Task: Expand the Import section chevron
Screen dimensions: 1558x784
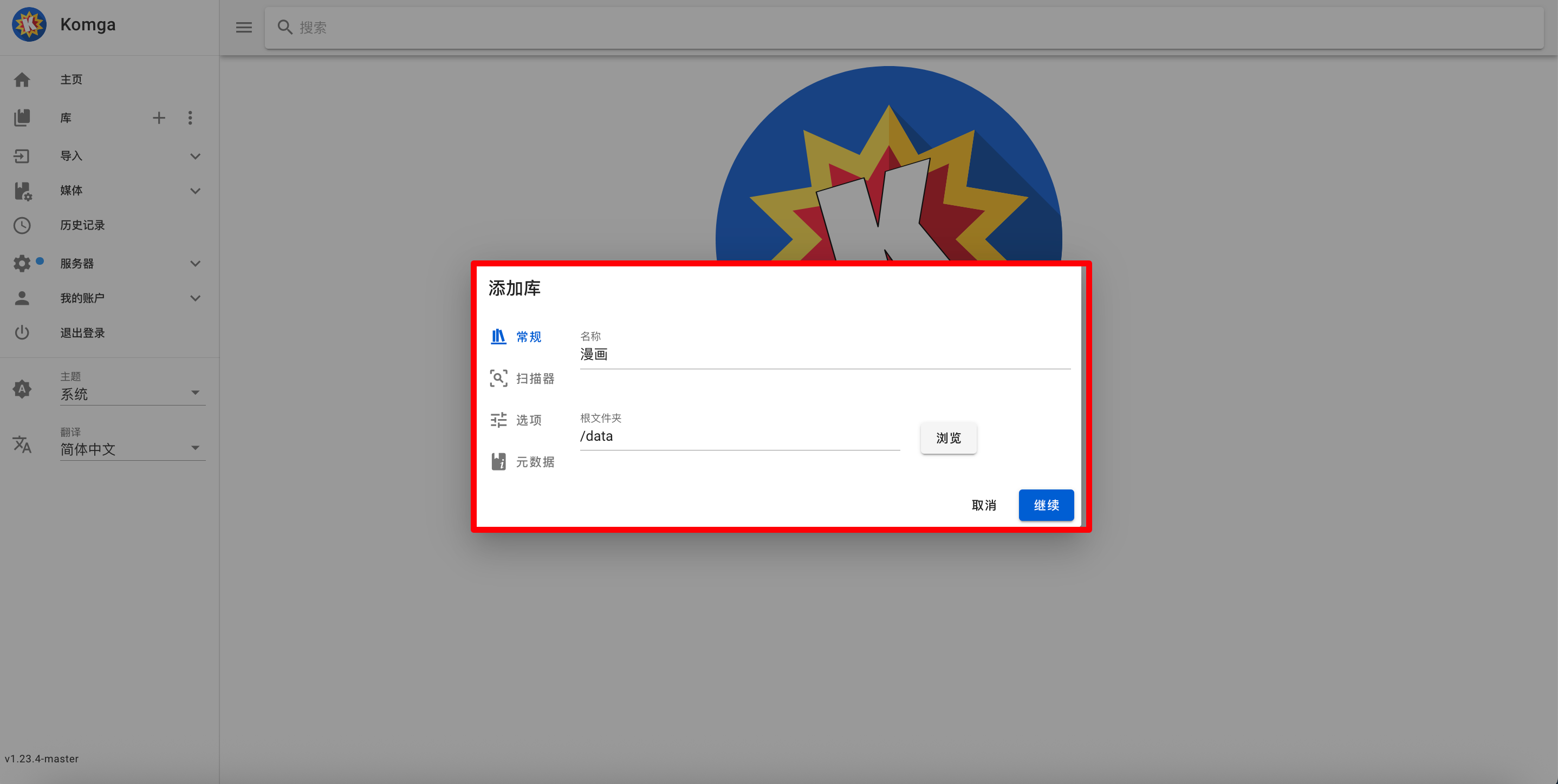Action: tap(195, 156)
